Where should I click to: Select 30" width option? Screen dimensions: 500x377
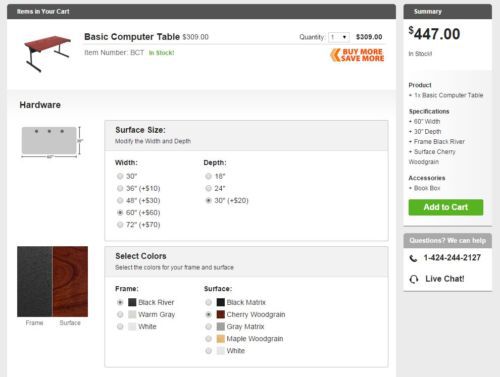(120, 176)
